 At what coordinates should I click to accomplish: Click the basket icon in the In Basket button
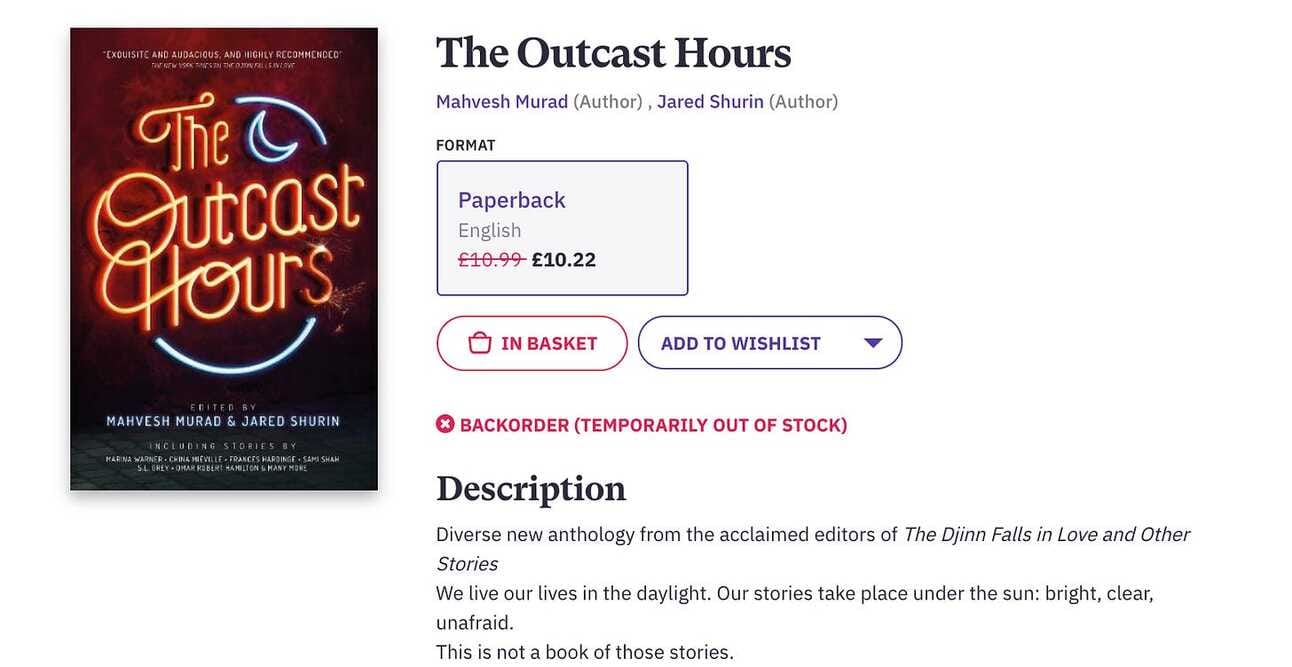pyautogui.click(x=480, y=343)
